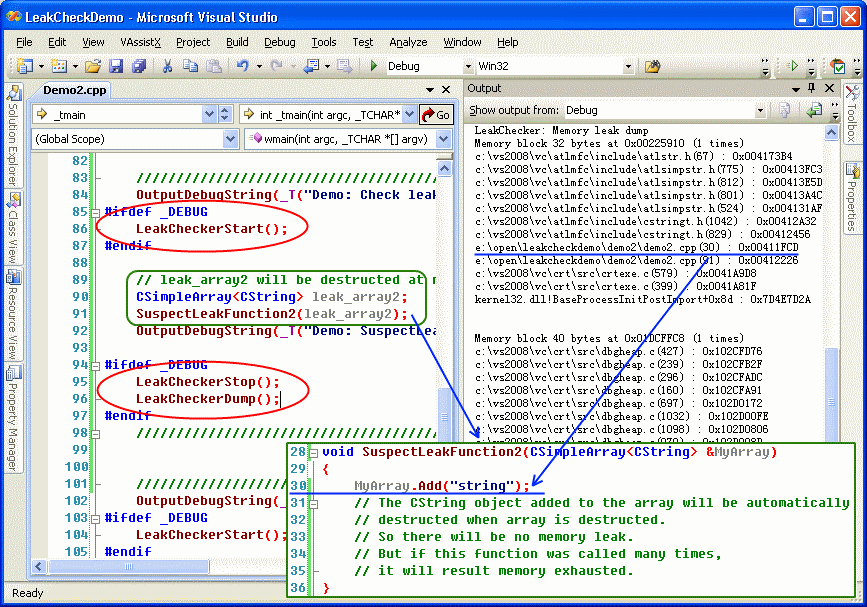Click the Visual Assist Go button

point(436,114)
